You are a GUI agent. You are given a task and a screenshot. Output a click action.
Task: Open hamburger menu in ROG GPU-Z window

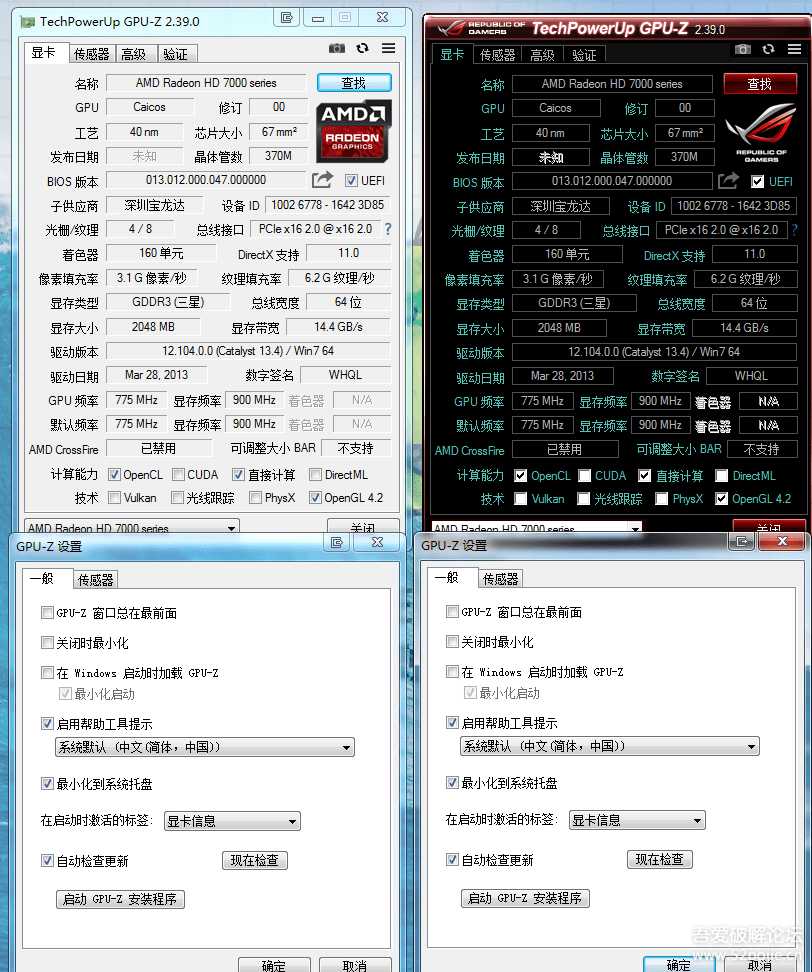pos(795,49)
